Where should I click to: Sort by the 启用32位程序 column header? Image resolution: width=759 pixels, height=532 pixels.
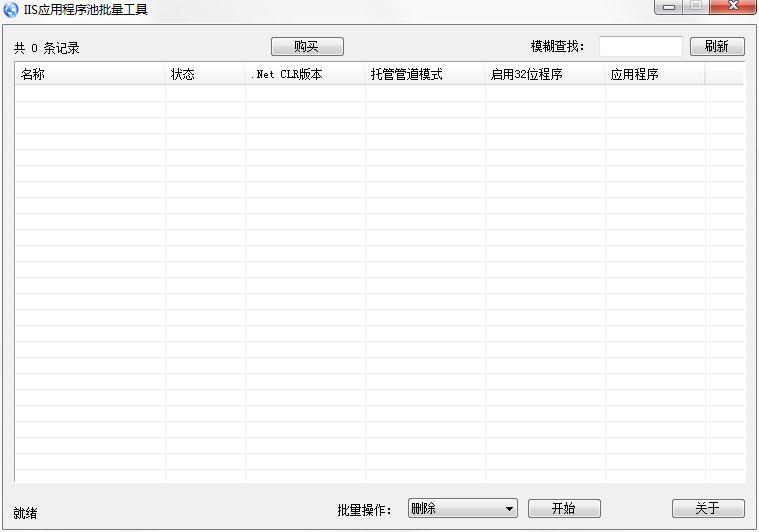coord(545,74)
